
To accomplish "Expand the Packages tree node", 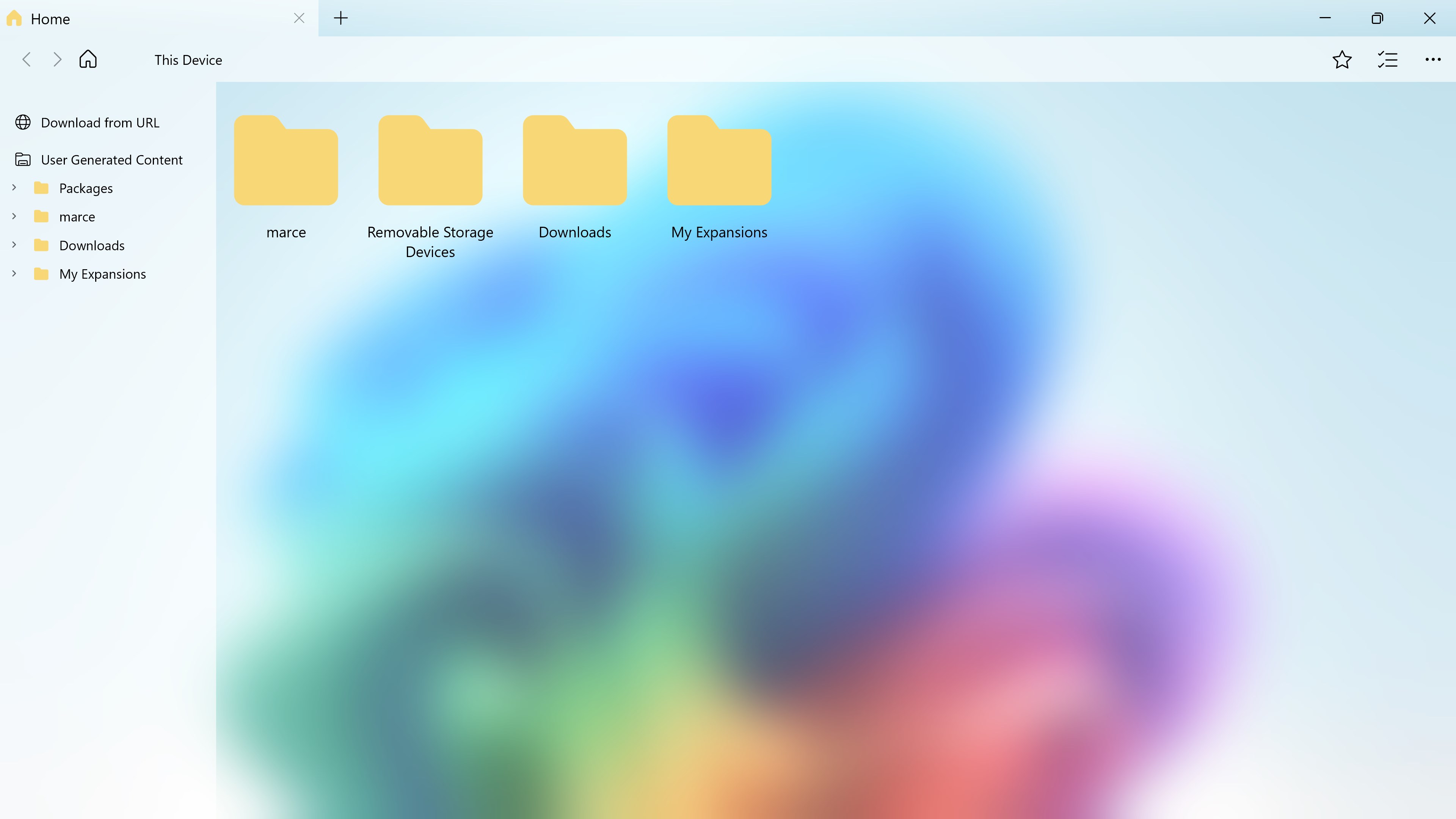I will click(14, 188).
